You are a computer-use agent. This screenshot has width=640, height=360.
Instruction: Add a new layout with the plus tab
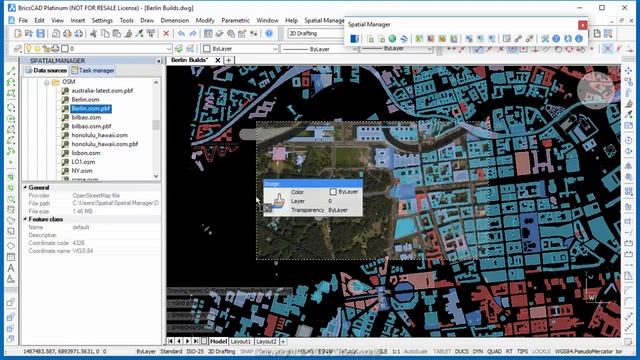(283, 341)
